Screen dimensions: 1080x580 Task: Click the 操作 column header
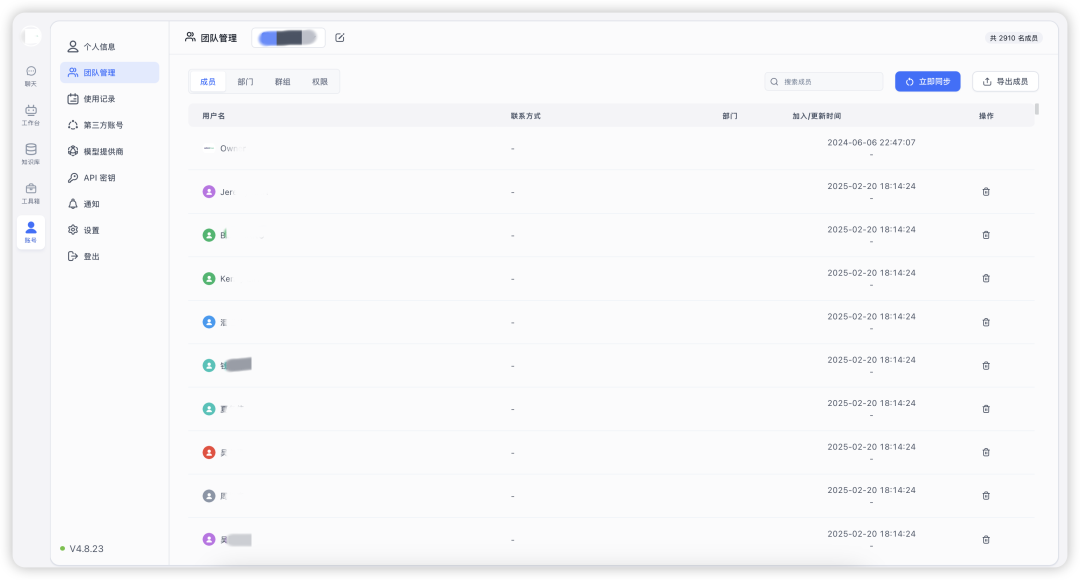click(x=986, y=116)
